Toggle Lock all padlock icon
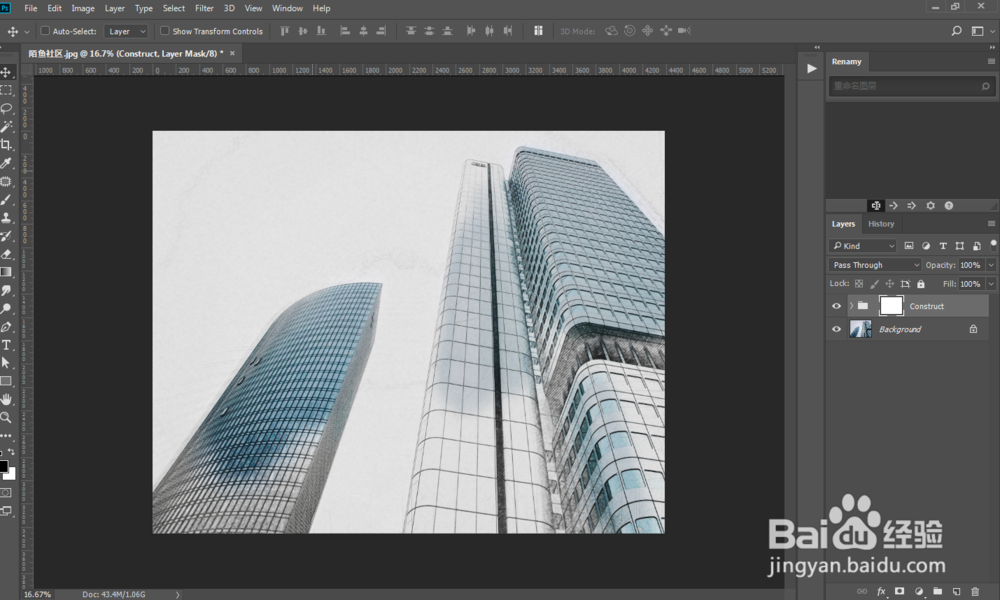 [x=920, y=284]
